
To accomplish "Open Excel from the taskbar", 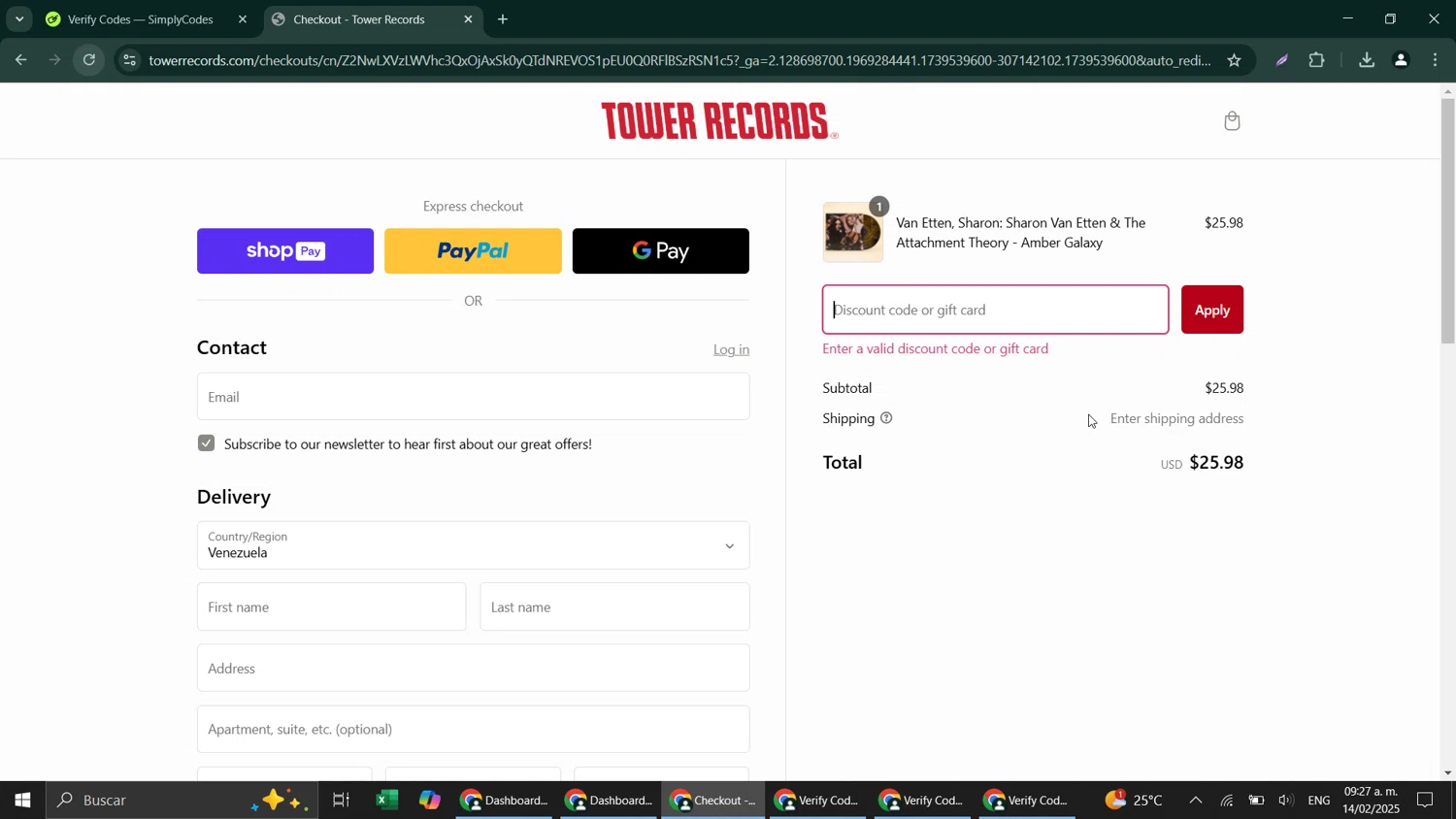I will tap(387, 801).
